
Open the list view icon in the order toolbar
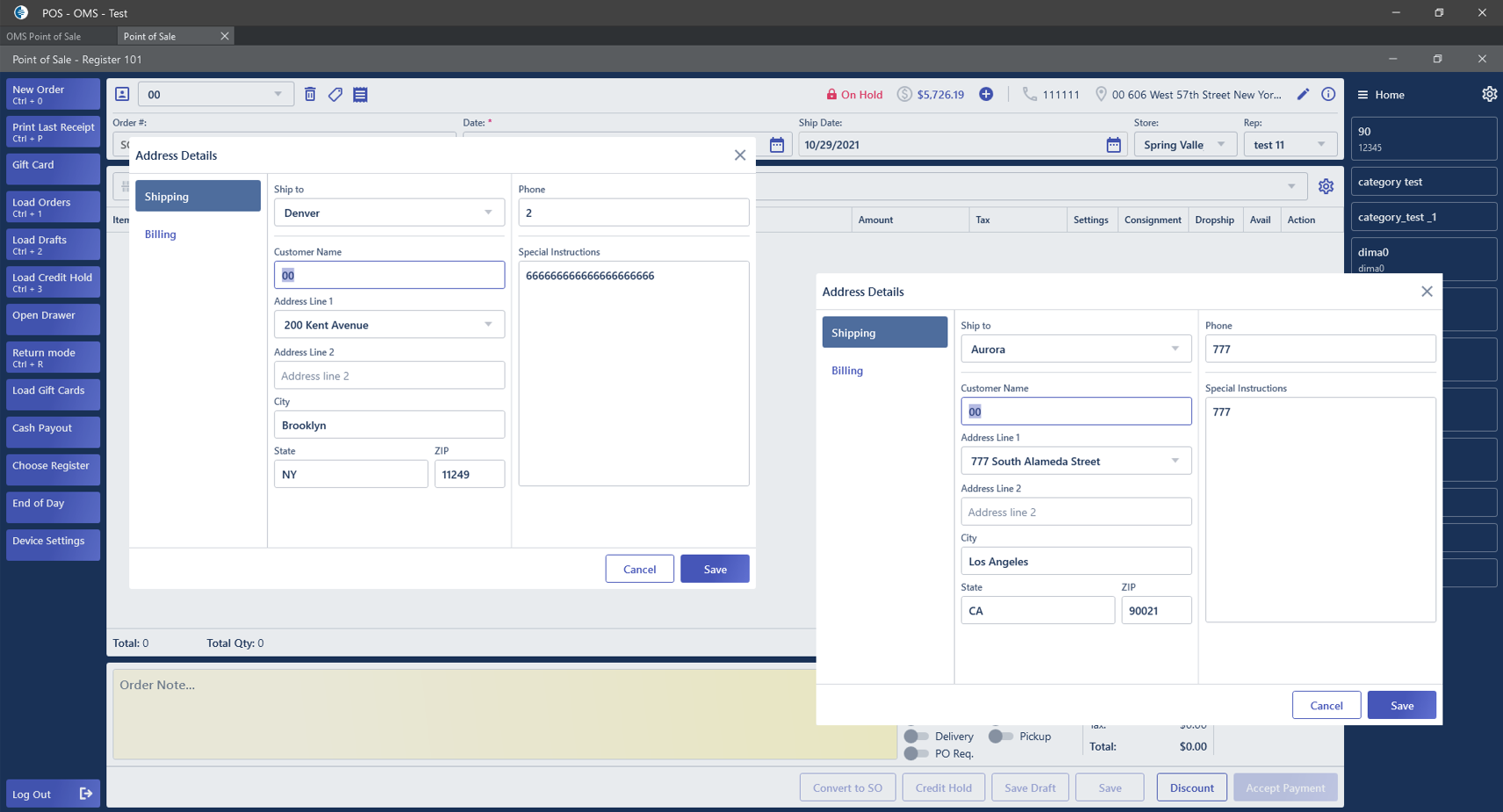pos(360,94)
